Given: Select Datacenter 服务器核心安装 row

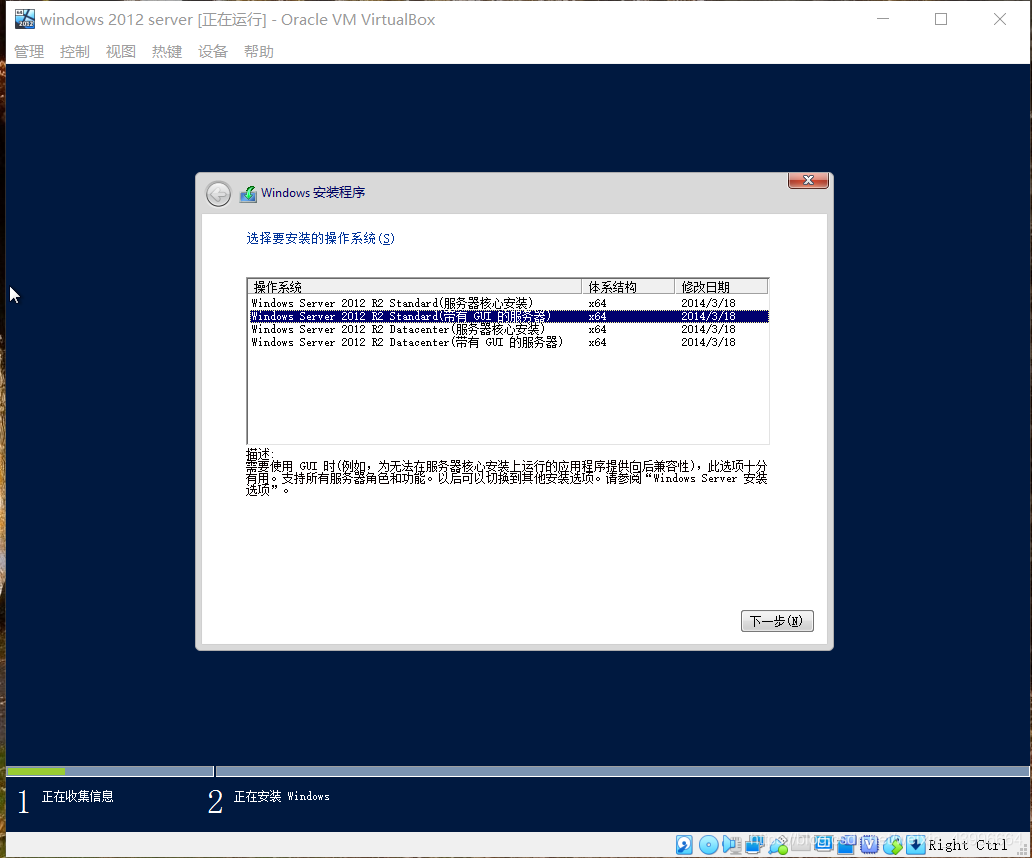Looking at the screenshot, I should coord(508,329).
